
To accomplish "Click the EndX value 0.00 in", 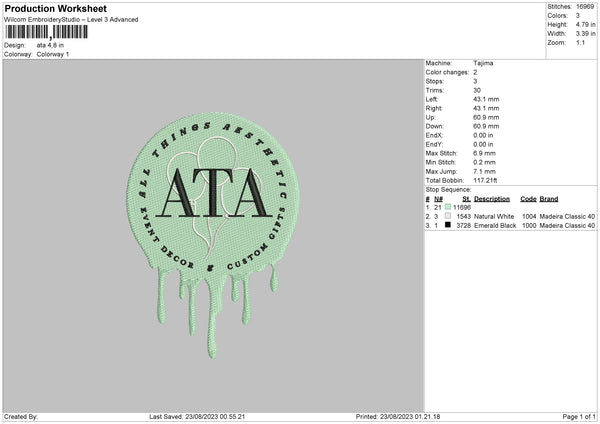I will pos(483,135).
